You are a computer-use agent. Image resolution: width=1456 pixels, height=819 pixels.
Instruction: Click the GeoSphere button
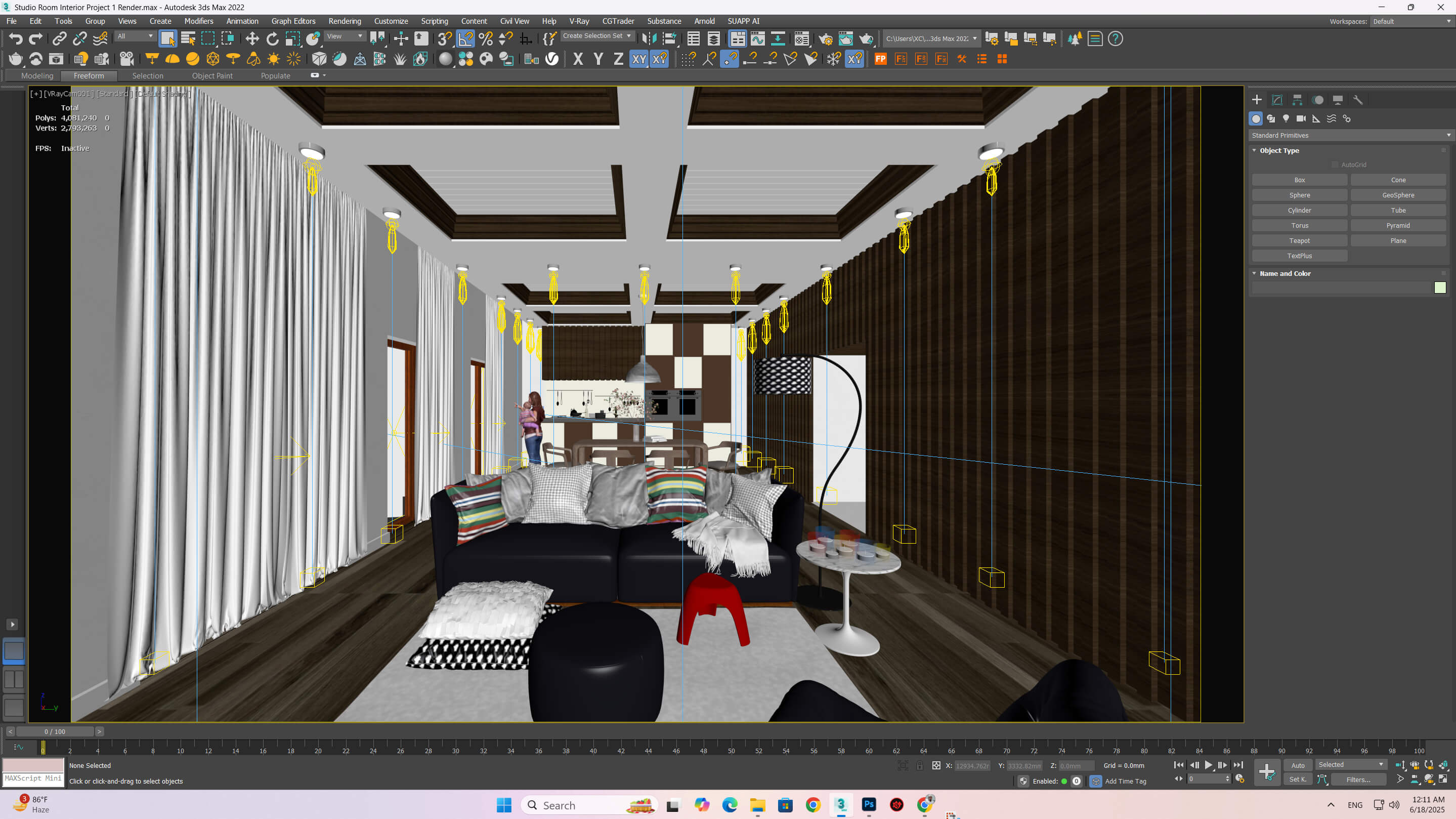click(x=1398, y=195)
